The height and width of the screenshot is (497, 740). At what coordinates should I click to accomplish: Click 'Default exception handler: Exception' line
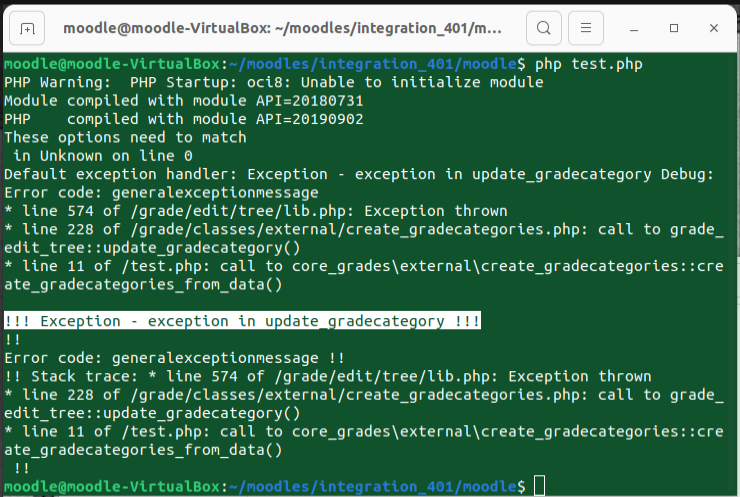(x=359, y=175)
